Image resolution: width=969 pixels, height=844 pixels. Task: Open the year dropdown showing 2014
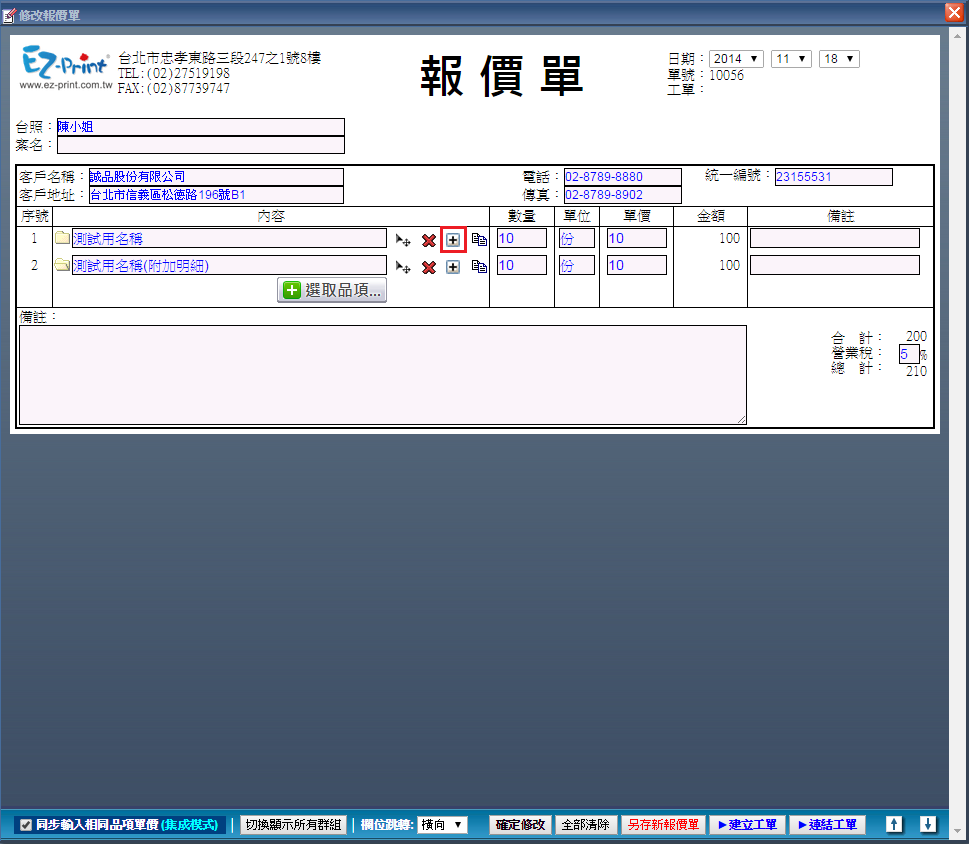point(736,59)
